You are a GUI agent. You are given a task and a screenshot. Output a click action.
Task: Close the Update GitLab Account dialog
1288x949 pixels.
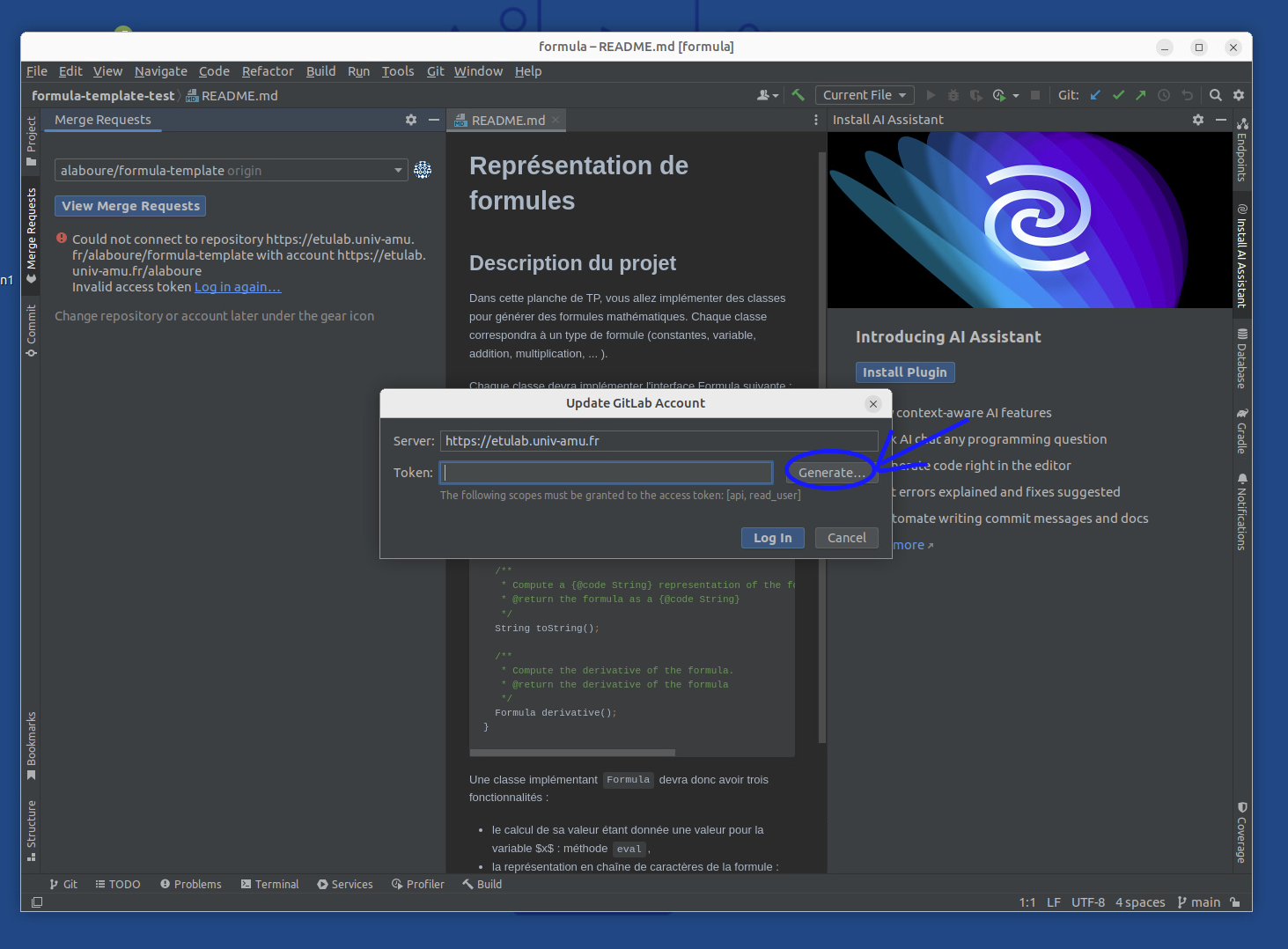873,404
